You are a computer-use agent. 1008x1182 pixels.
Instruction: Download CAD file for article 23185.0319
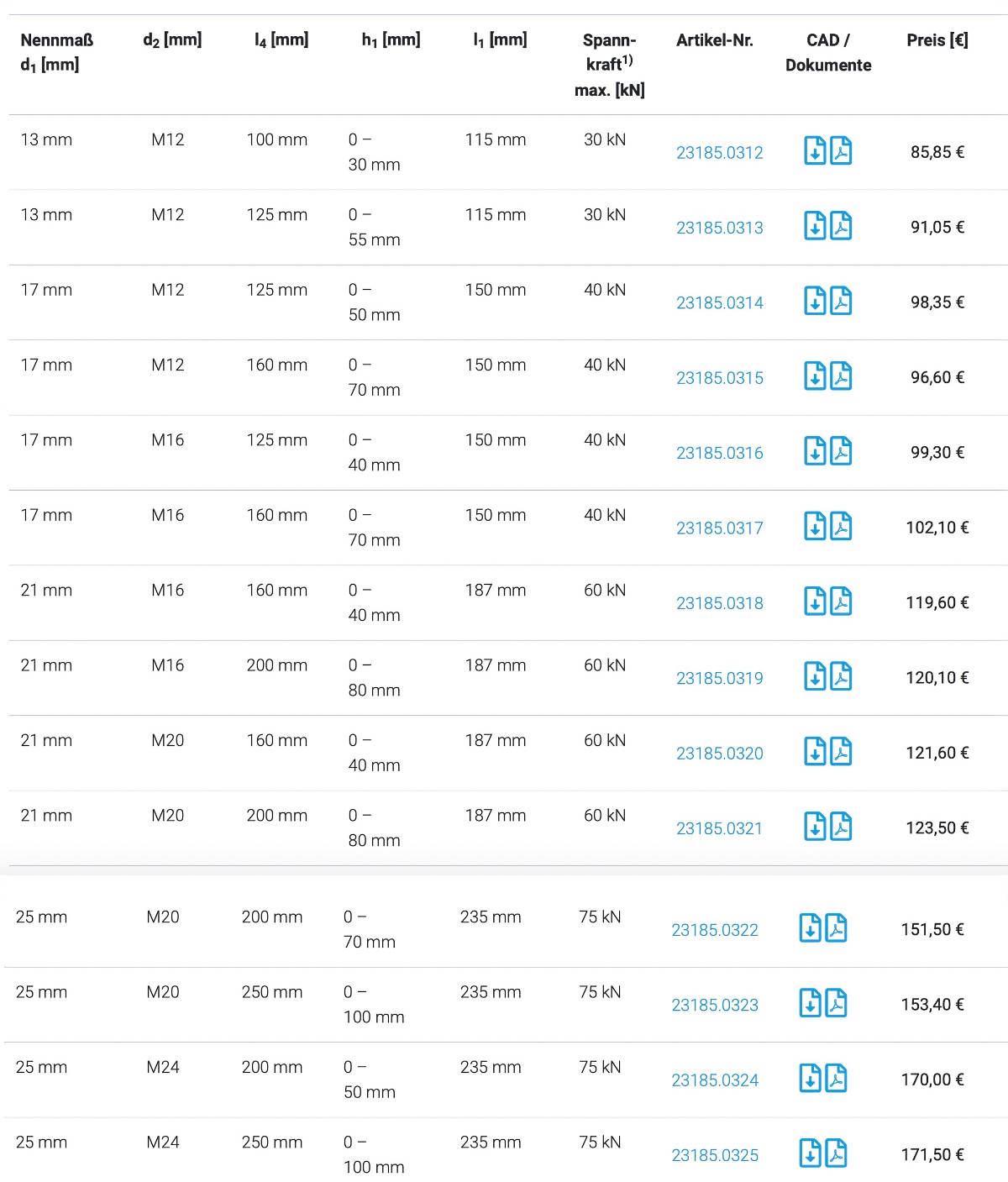tap(815, 676)
